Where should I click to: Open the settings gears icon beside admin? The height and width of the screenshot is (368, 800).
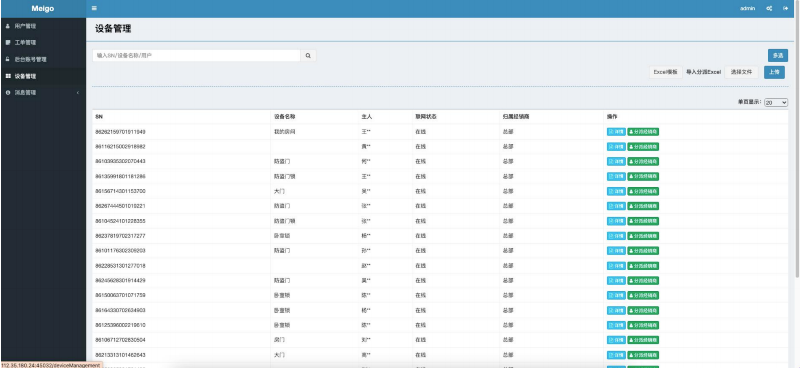pos(769,8)
